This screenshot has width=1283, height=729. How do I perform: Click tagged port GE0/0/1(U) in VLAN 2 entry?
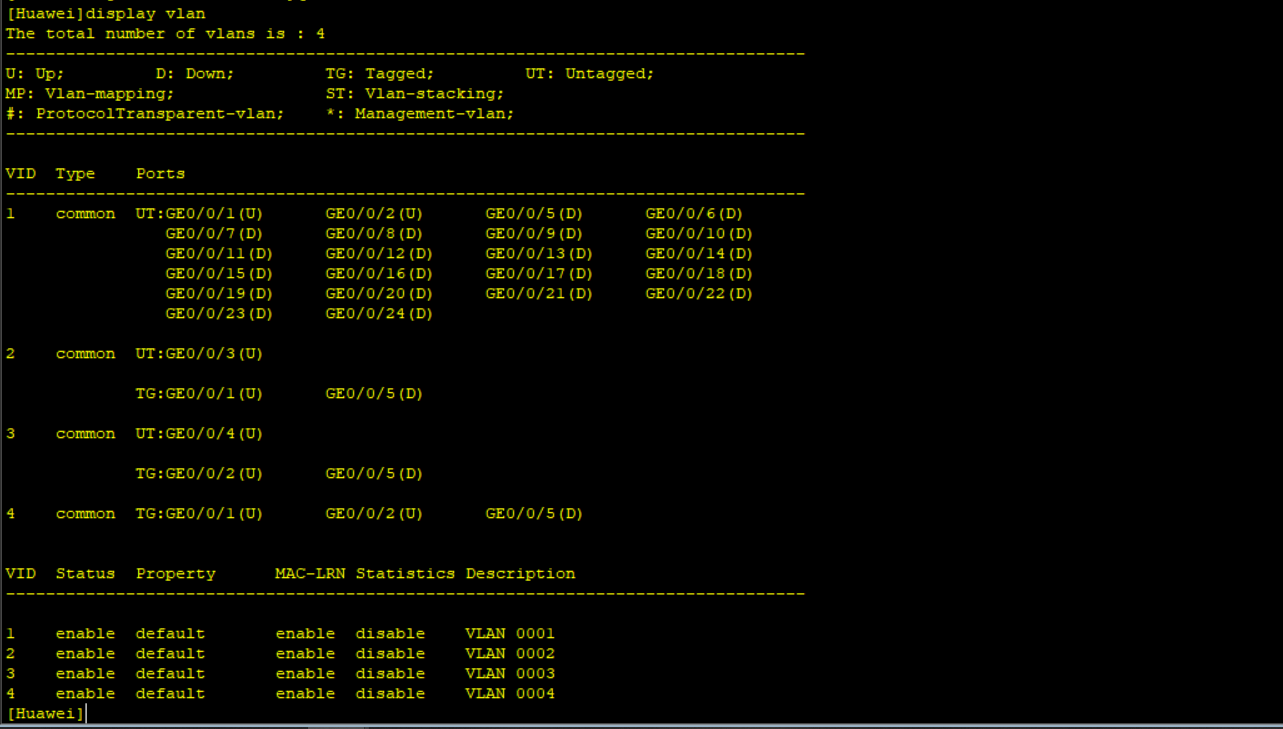coord(214,393)
